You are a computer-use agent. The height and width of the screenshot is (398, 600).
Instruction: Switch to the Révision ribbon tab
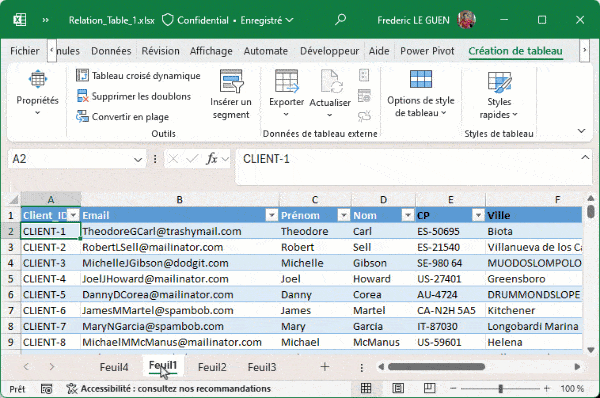[x=160, y=51]
